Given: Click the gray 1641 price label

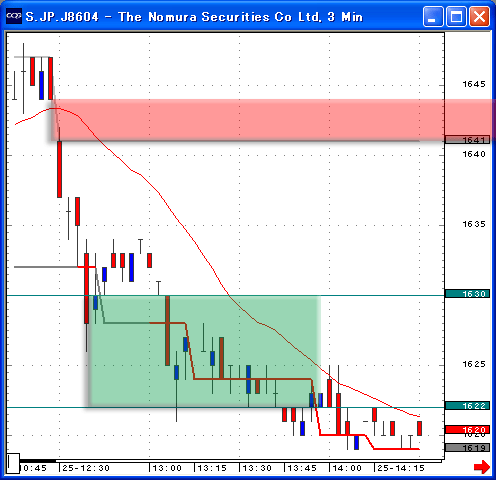Looking at the screenshot, I should point(467,140).
